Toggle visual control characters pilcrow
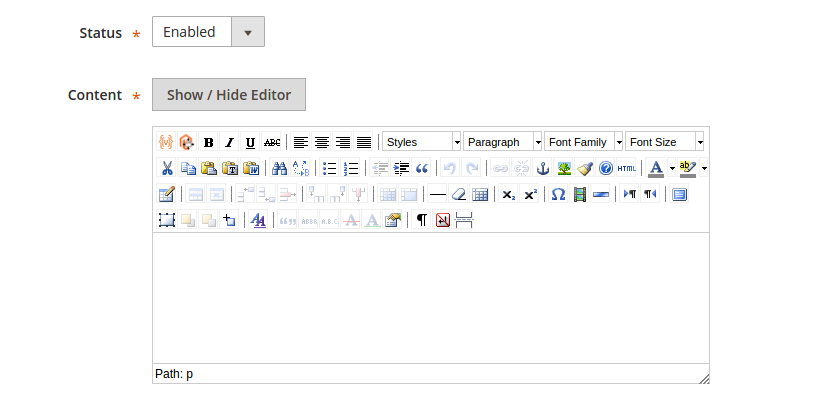Image resolution: width=830 pixels, height=412 pixels. (421, 220)
